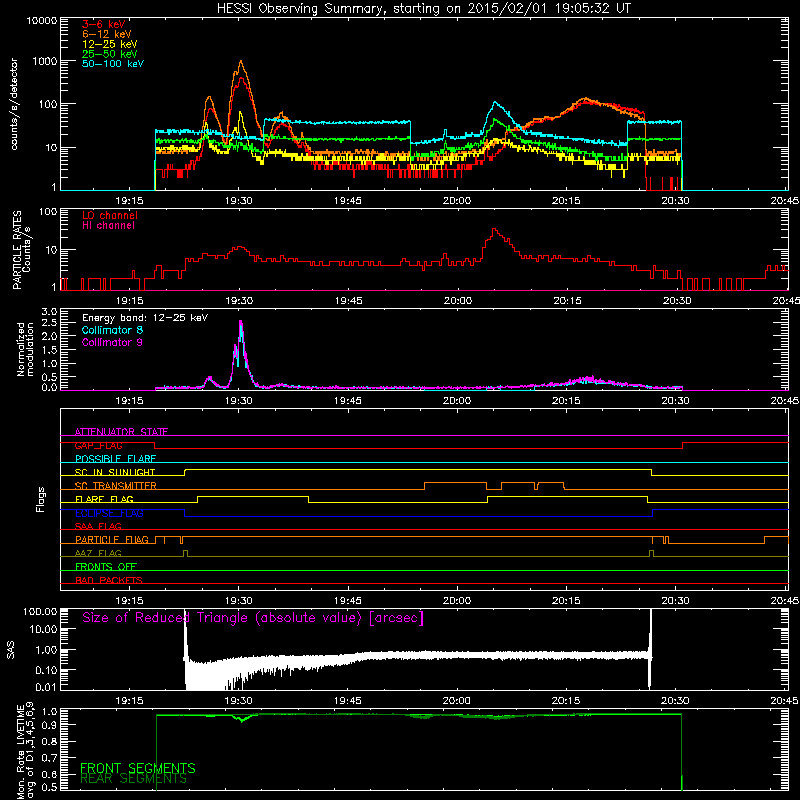Click the 100.00 tick in SAS panel

[40, 612]
